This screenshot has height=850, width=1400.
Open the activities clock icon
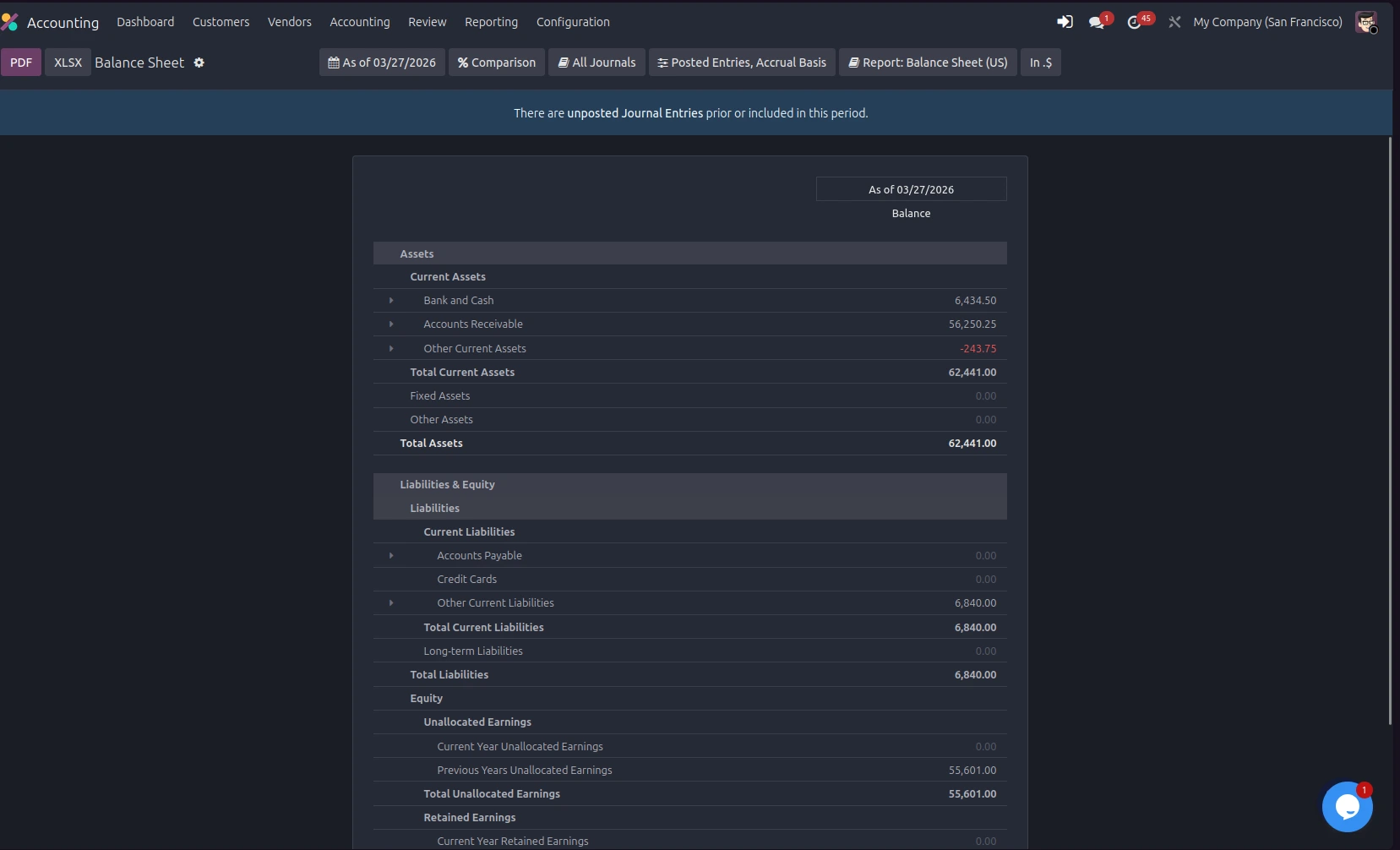[1134, 23]
